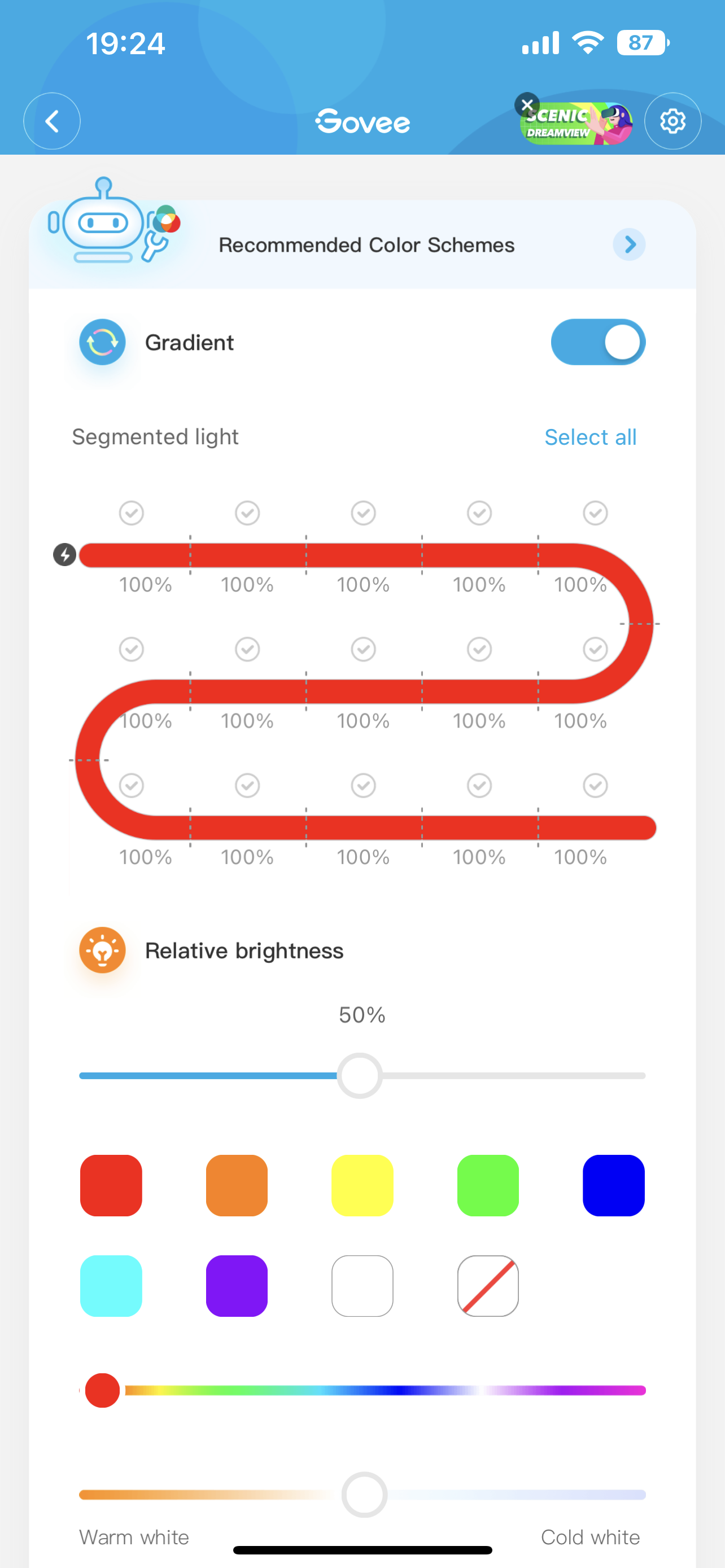725x1568 pixels.
Task: Tap the back arrow button
Action: [x=52, y=121]
